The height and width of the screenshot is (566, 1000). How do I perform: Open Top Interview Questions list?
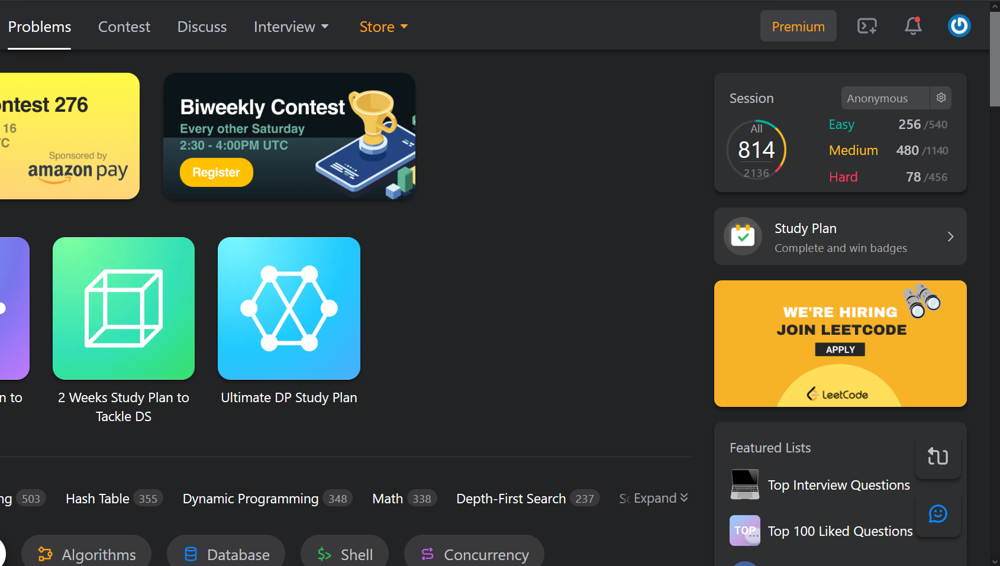(838, 485)
